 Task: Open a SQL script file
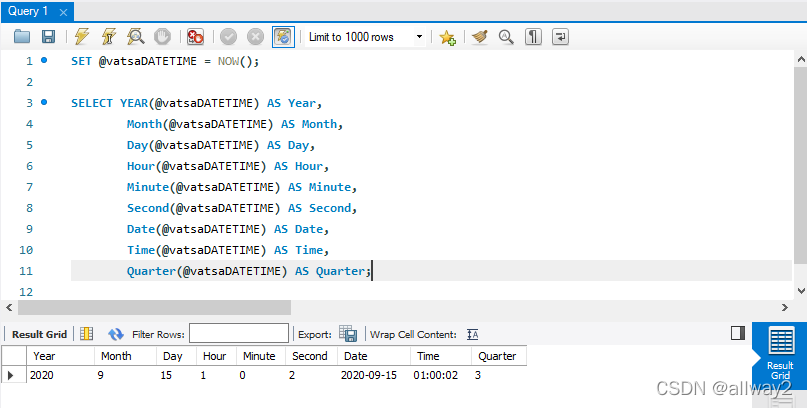click(22, 37)
